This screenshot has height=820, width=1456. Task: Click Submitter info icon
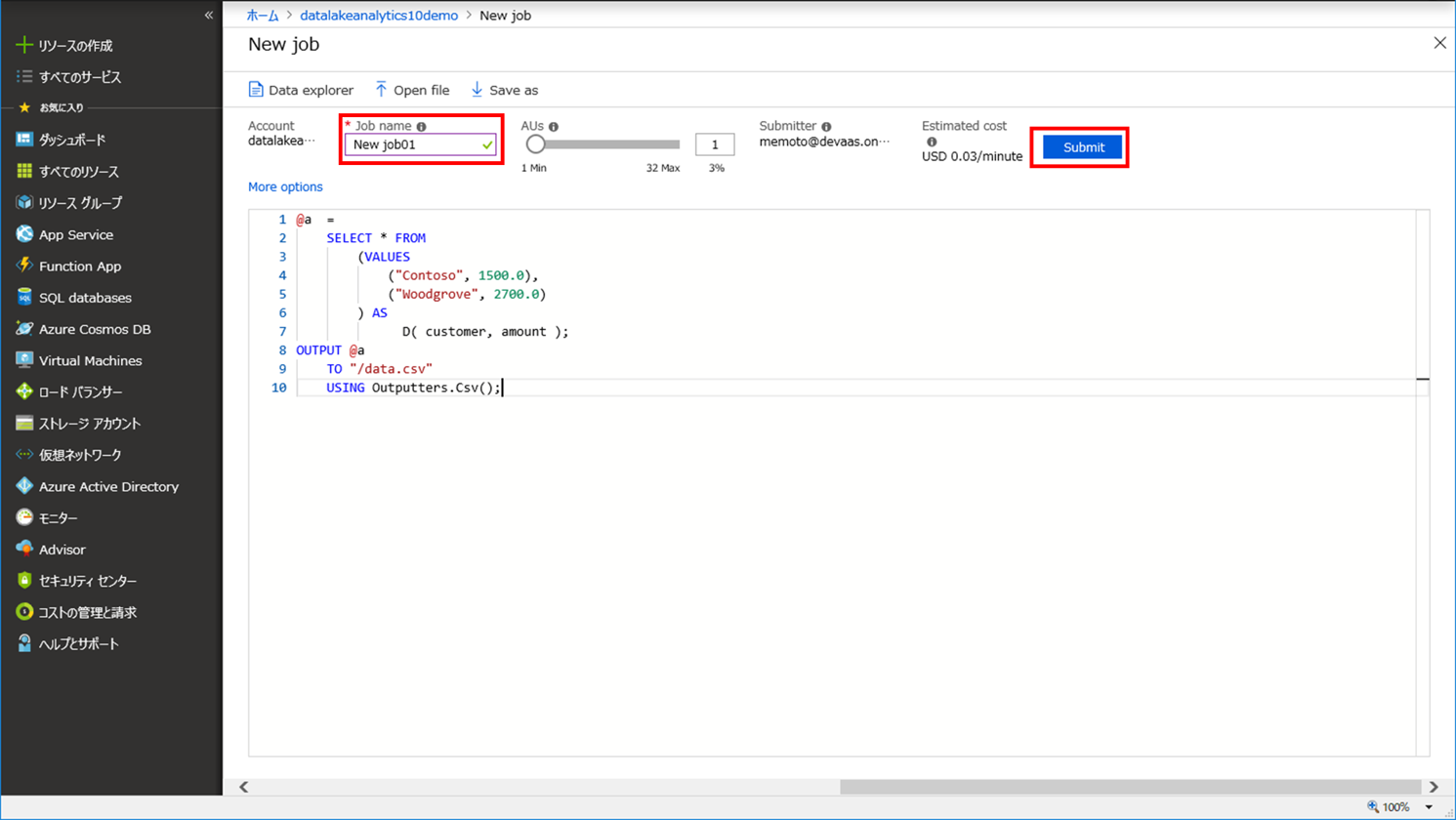coord(826,127)
